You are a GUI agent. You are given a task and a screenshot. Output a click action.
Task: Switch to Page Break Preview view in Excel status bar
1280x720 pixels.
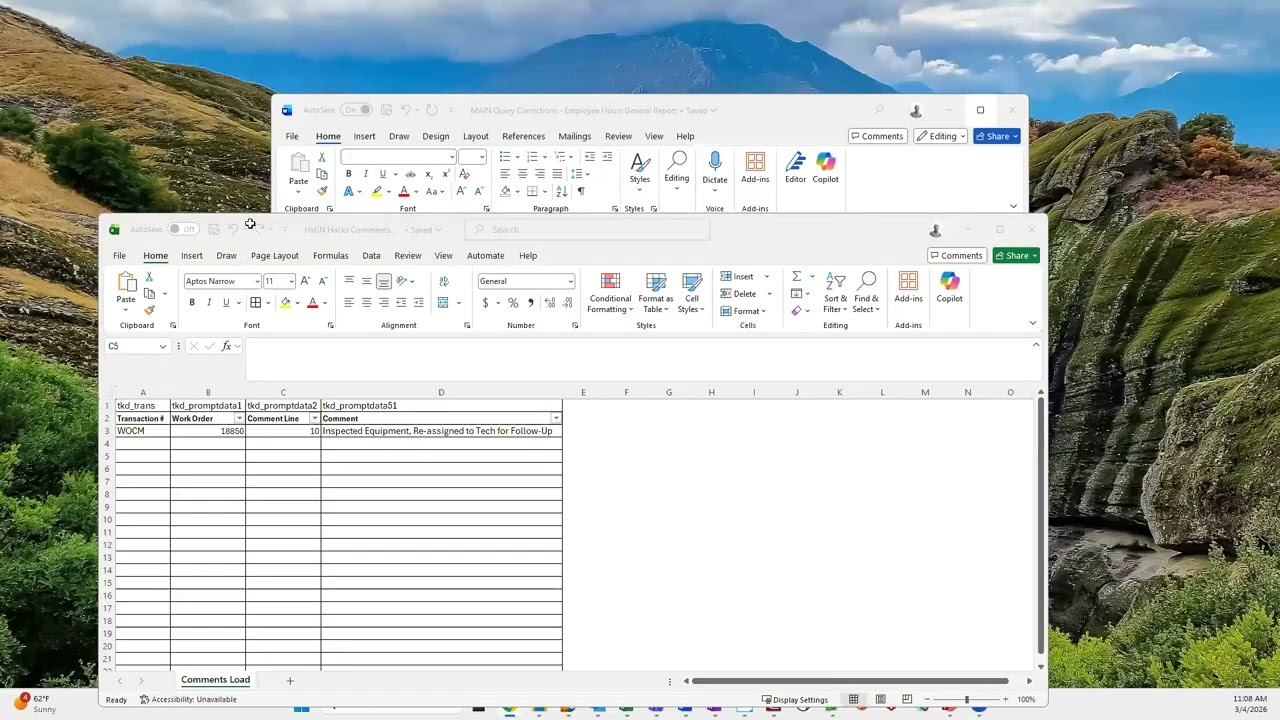tap(907, 699)
